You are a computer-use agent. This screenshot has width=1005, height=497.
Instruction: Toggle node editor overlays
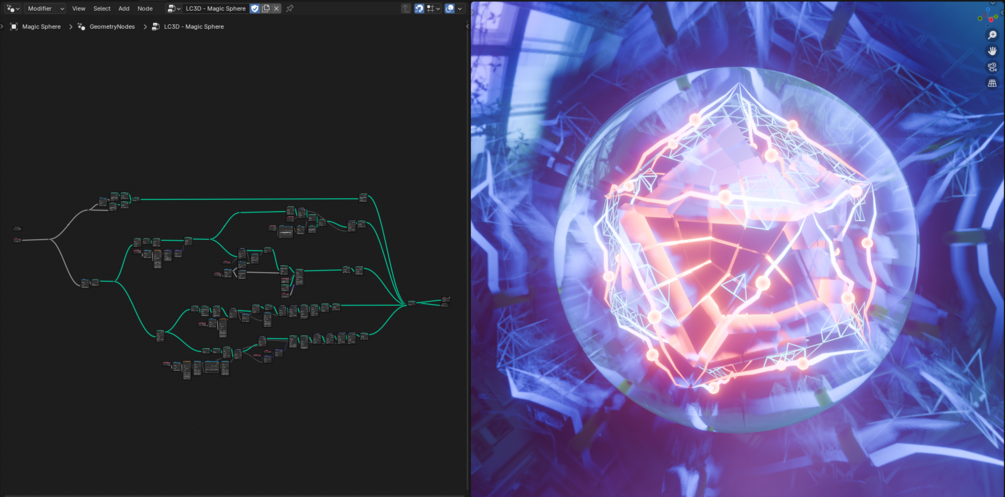pos(450,8)
